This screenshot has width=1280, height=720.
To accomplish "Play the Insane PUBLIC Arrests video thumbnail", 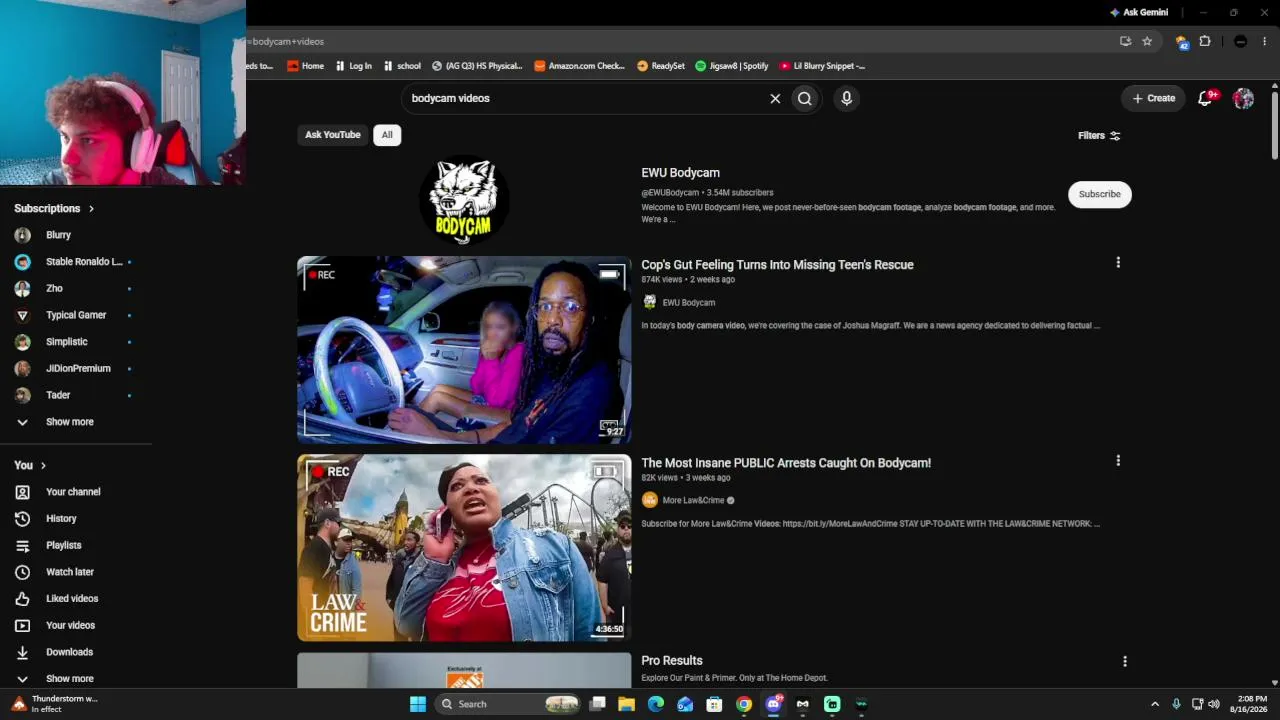I will click(464, 547).
